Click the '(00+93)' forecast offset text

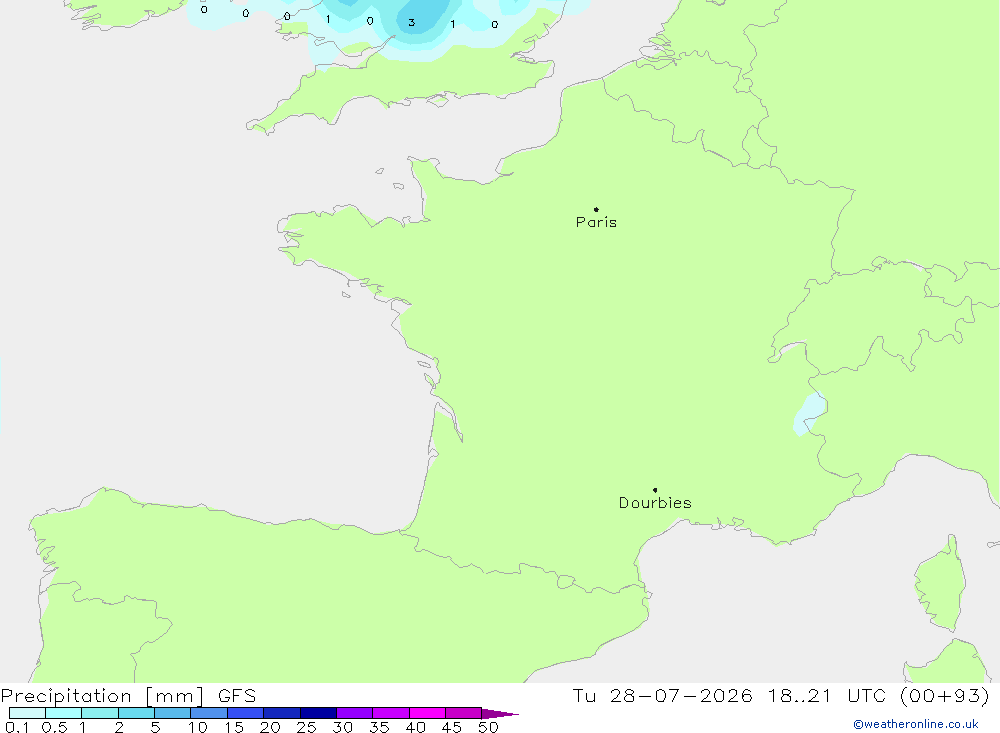(945, 695)
